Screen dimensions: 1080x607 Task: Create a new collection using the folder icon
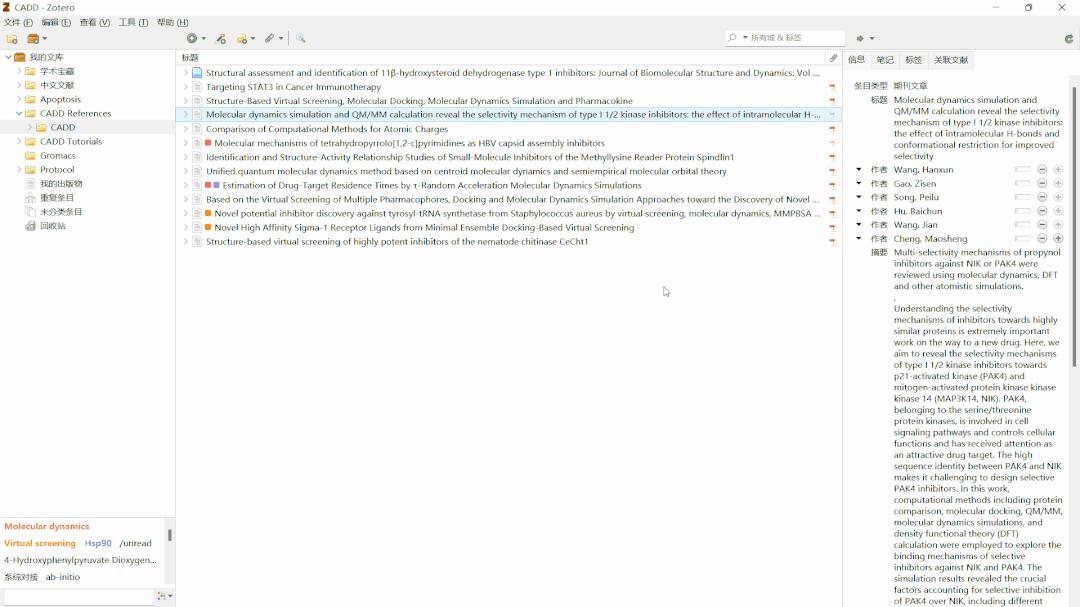[11, 38]
